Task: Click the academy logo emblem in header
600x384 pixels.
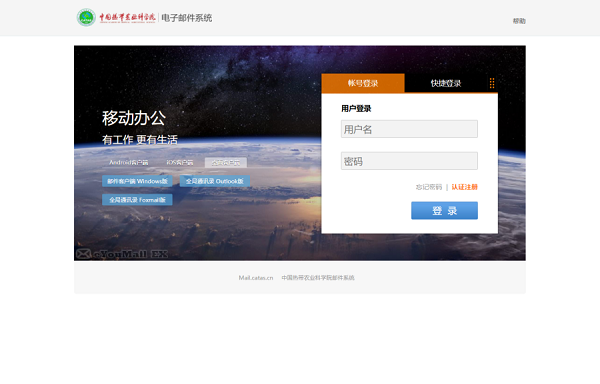Action: (x=86, y=18)
